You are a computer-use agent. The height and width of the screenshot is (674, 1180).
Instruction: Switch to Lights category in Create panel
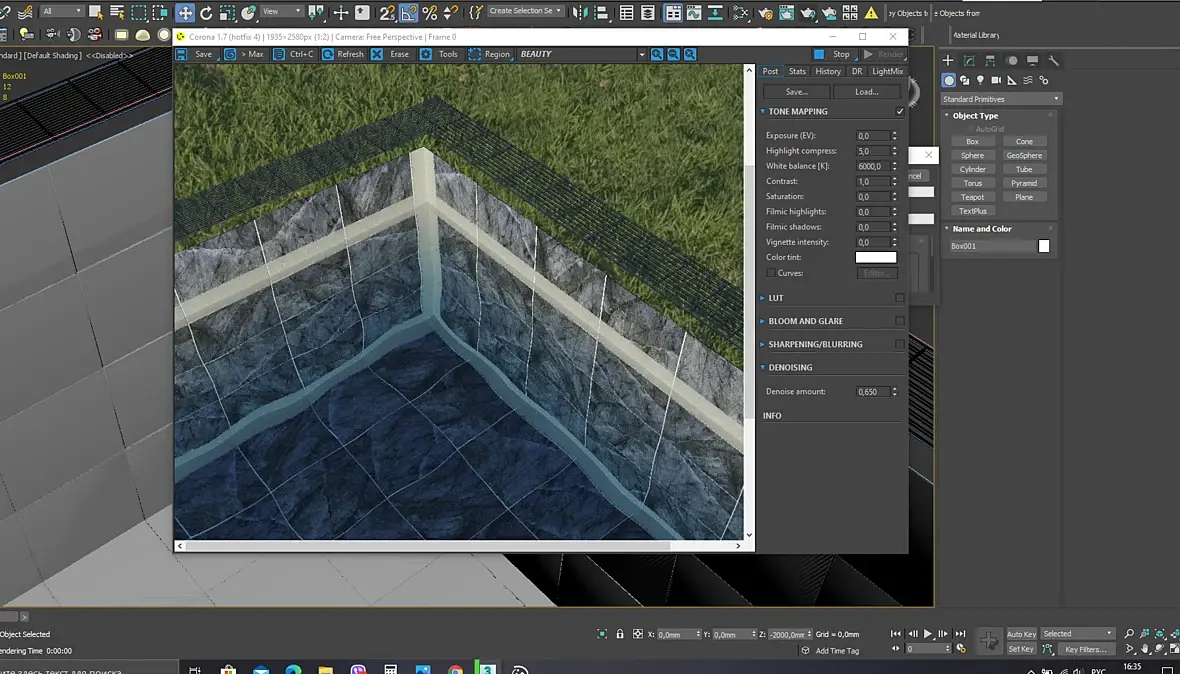click(980, 80)
